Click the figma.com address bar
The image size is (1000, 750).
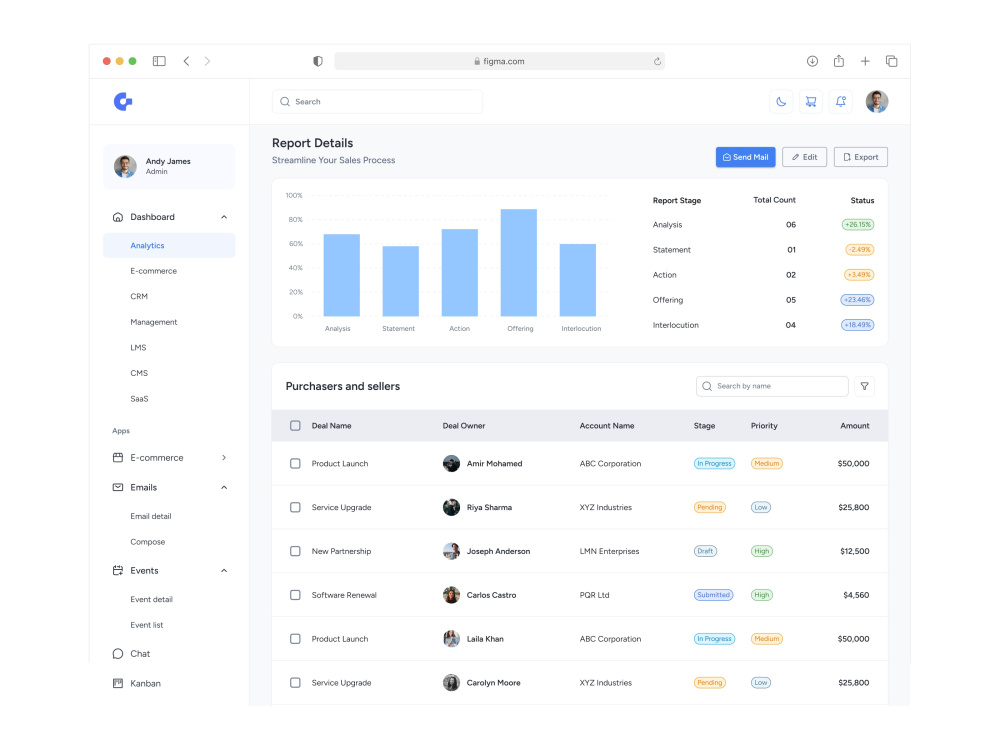pos(499,61)
